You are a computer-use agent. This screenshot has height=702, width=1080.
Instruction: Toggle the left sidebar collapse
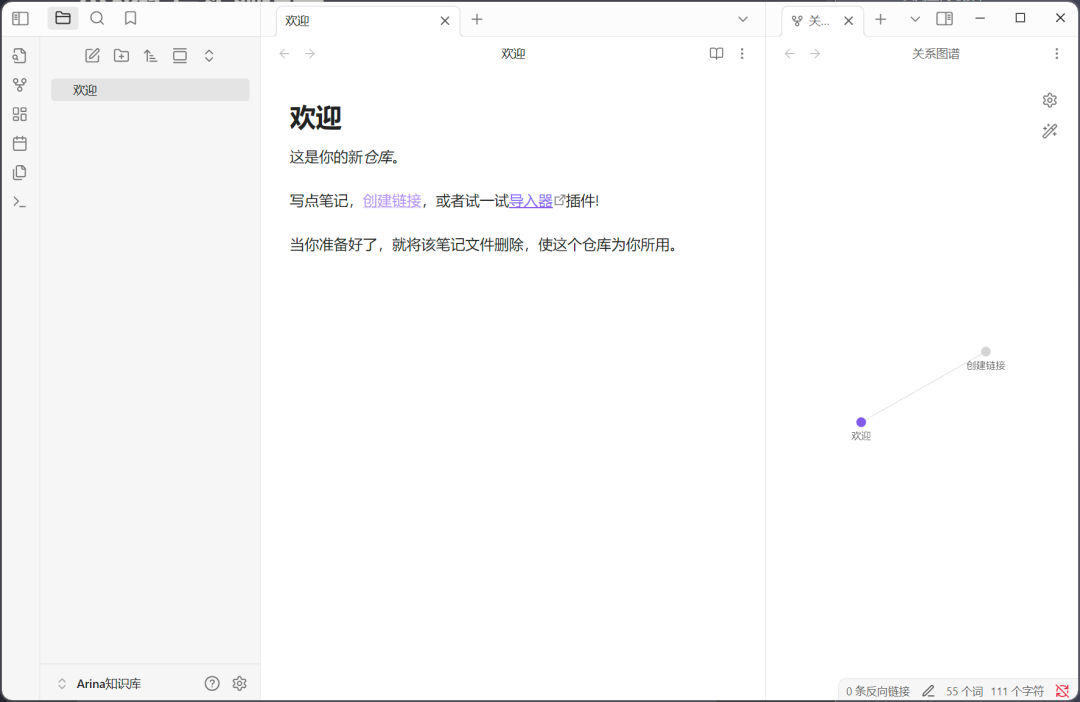click(20, 18)
